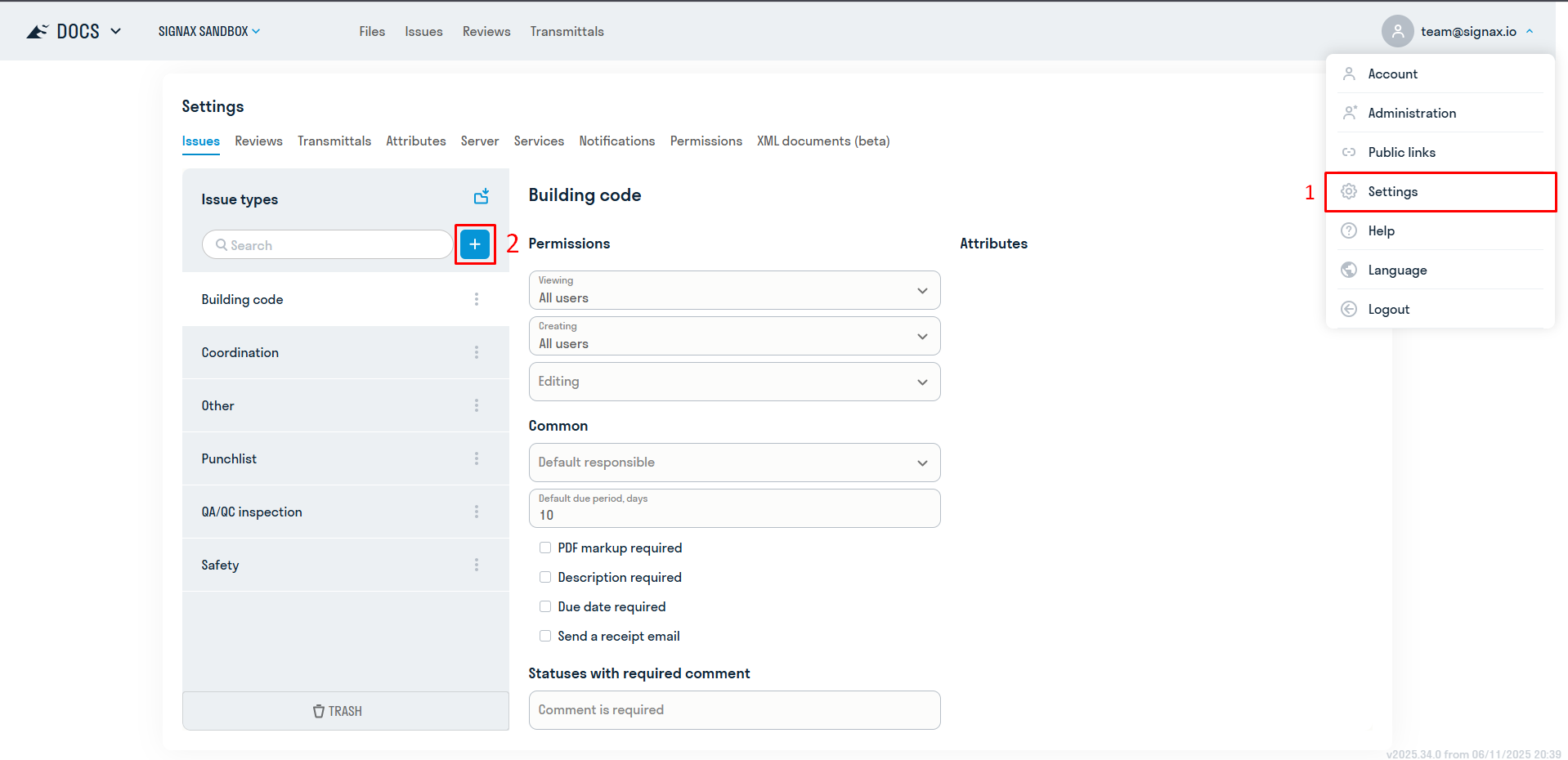Click the Logout arrow icon

[x=1349, y=309]
